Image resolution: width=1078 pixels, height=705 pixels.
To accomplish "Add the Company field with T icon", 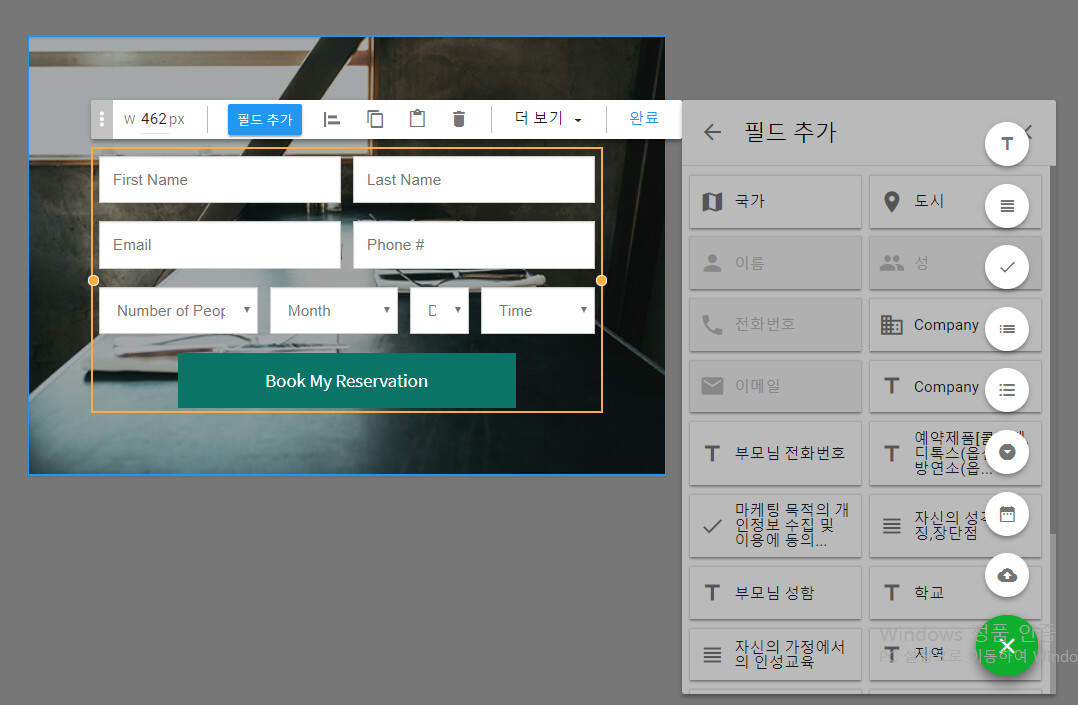I will click(955, 387).
